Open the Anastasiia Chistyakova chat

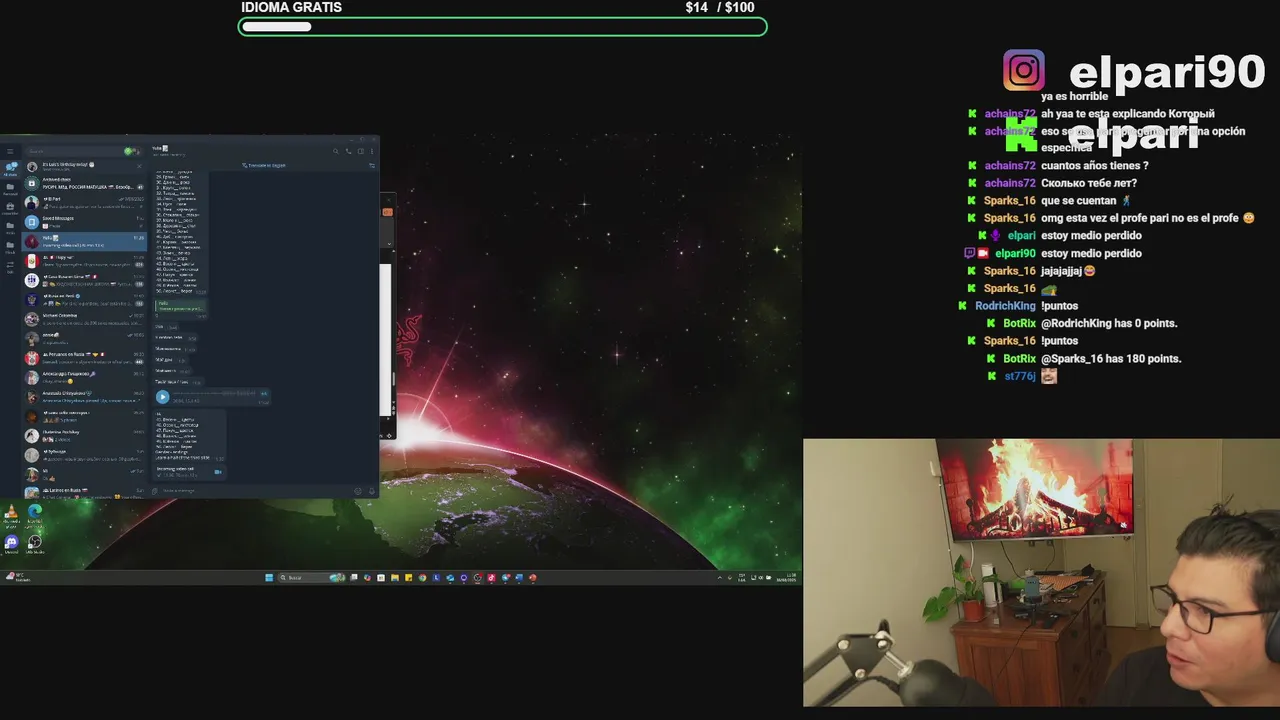(83, 397)
